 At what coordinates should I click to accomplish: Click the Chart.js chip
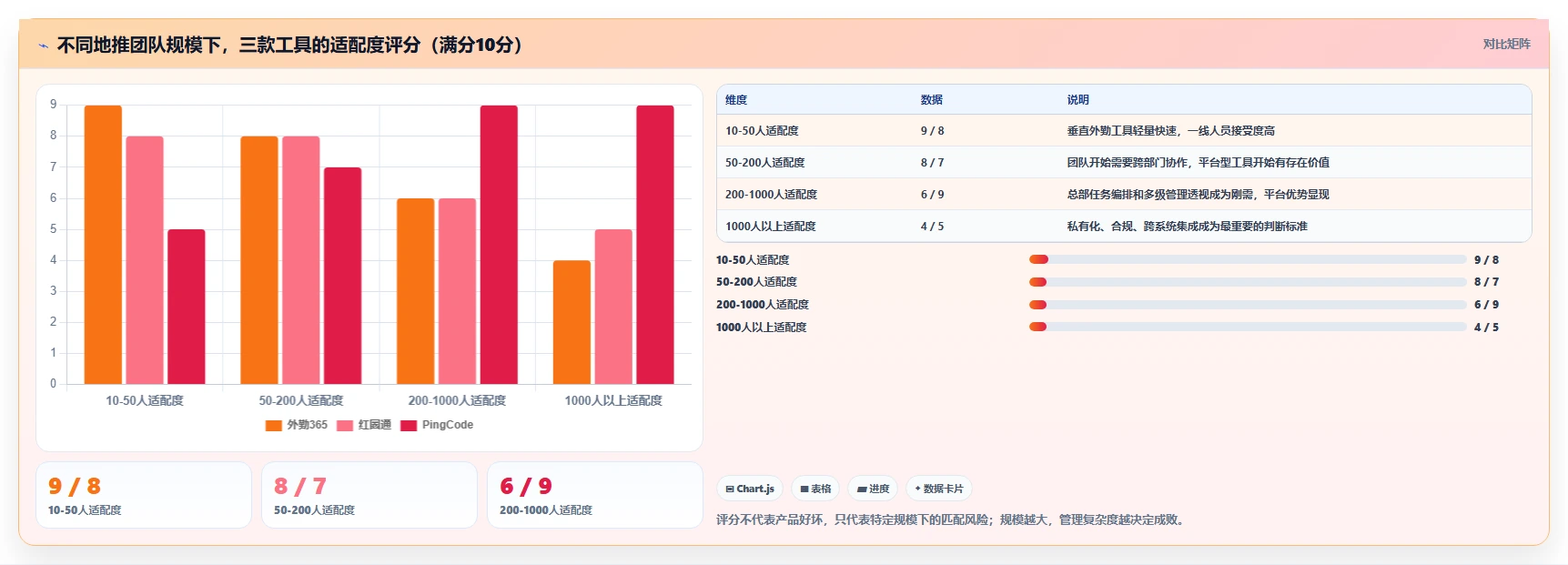[x=750, y=489]
